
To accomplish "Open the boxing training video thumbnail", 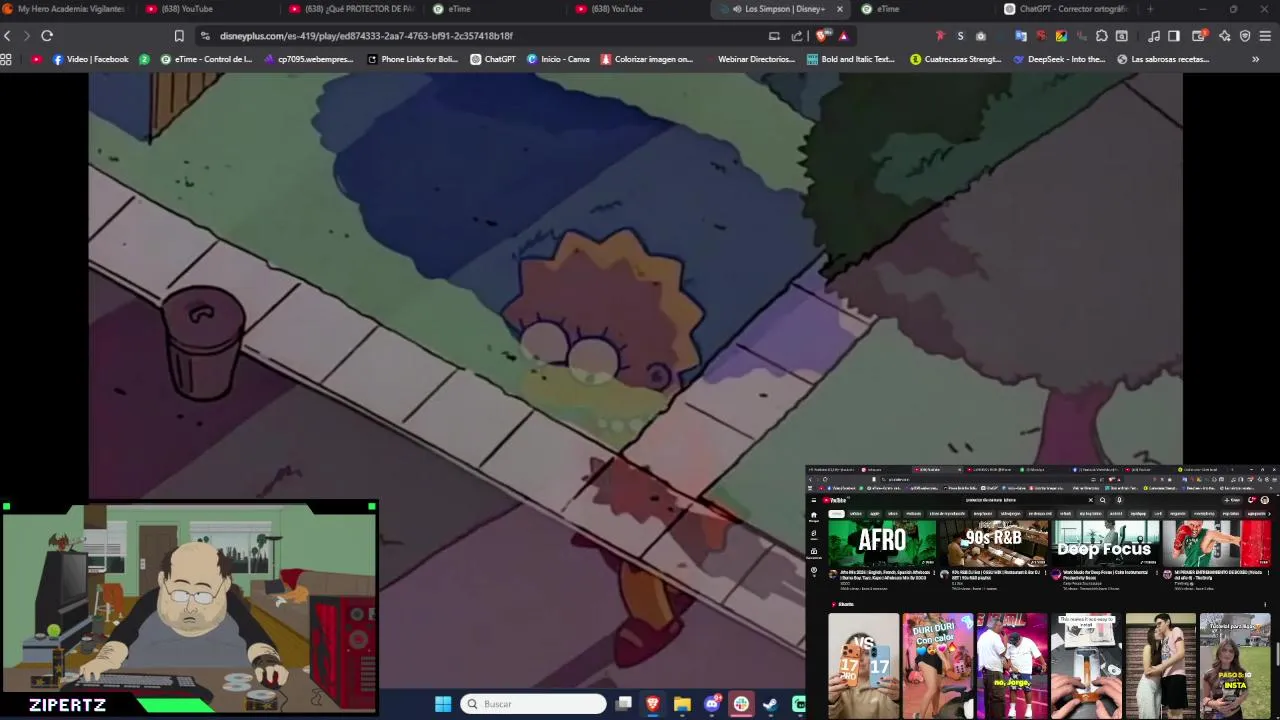I will click(1217, 543).
